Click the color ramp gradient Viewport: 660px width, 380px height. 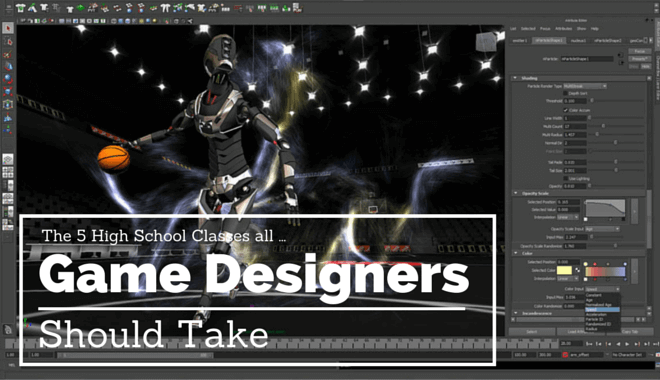(x=606, y=271)
